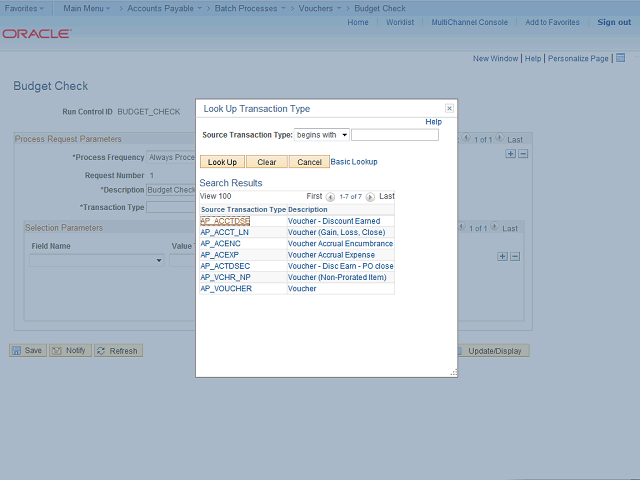640x480 pixels.
Task: Click the page layout icon beside Personalize Page
Action: point(620,58)
